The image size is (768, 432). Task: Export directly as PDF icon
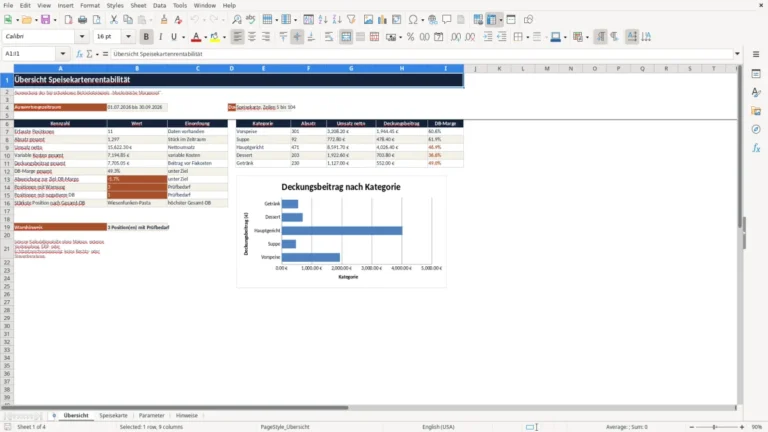[68, 20]
